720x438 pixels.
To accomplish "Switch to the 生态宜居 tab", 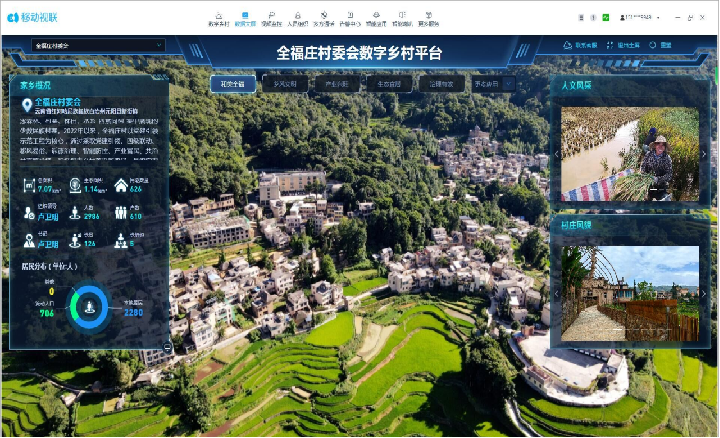I will click(x=389, y=84).
